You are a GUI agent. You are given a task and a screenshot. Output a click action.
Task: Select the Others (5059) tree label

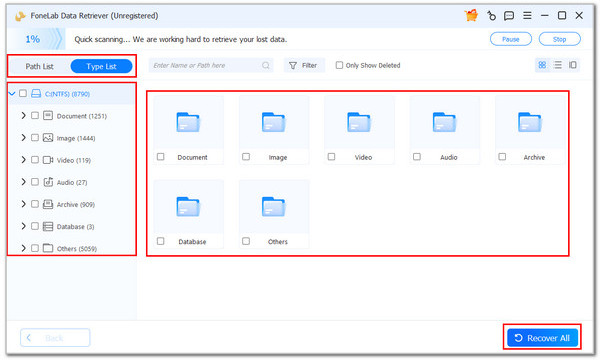click(77, 249)
